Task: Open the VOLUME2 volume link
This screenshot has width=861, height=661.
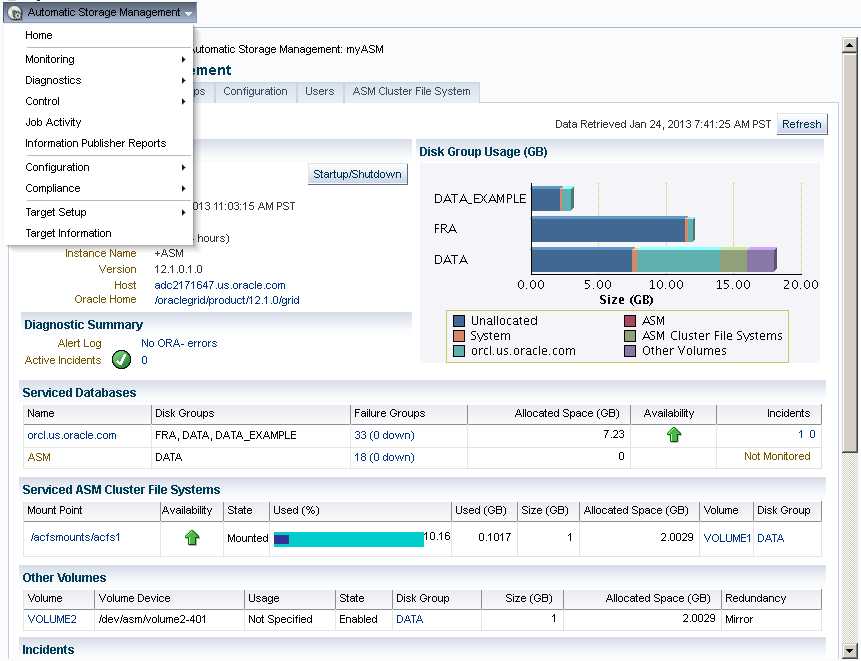Action: tap(52, 619)
